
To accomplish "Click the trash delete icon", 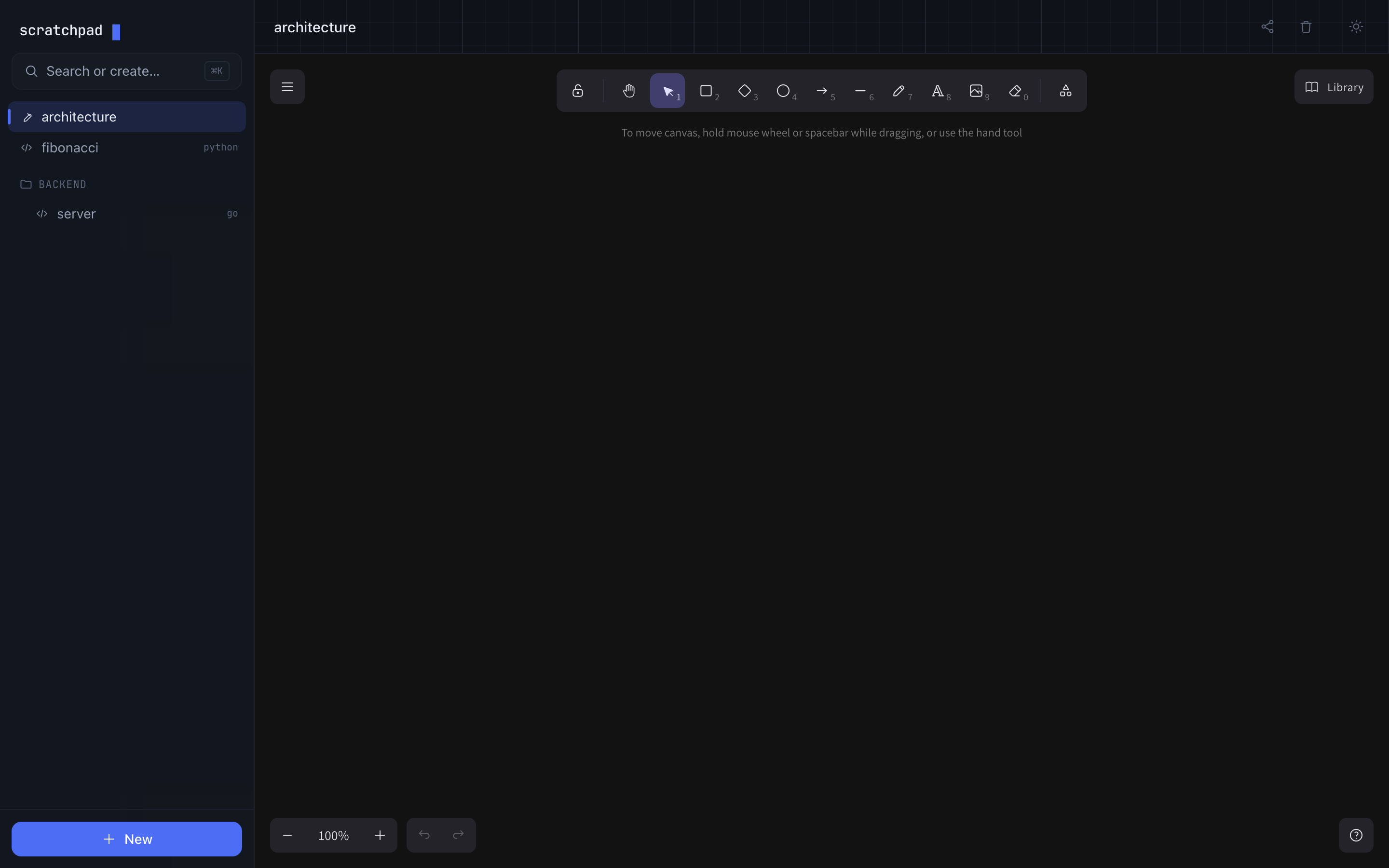I will pos(1306,27).
